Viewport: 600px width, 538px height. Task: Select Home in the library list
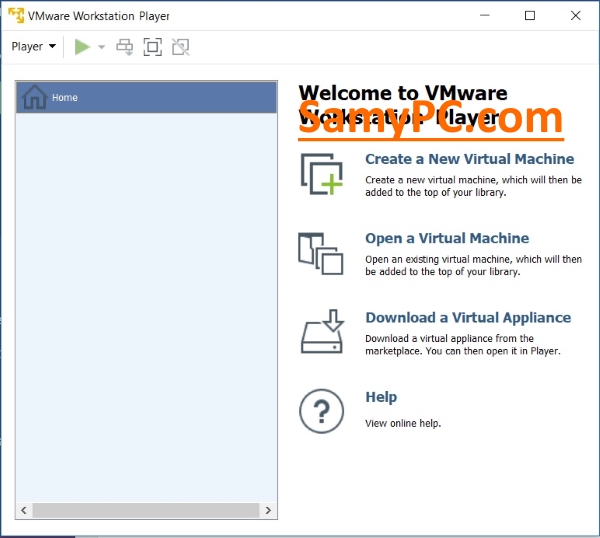pos(146,98)
